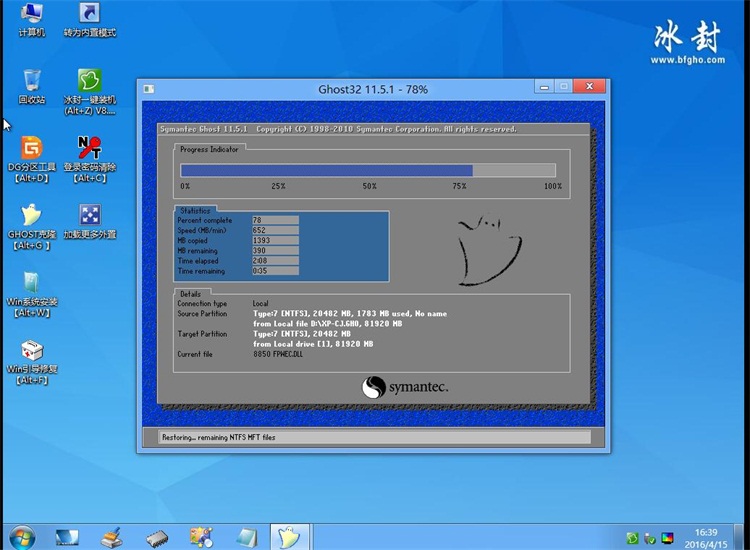Minimize the Ghost32 window
The height and width of the screenshot is (550, 750).
coord(544,87)
